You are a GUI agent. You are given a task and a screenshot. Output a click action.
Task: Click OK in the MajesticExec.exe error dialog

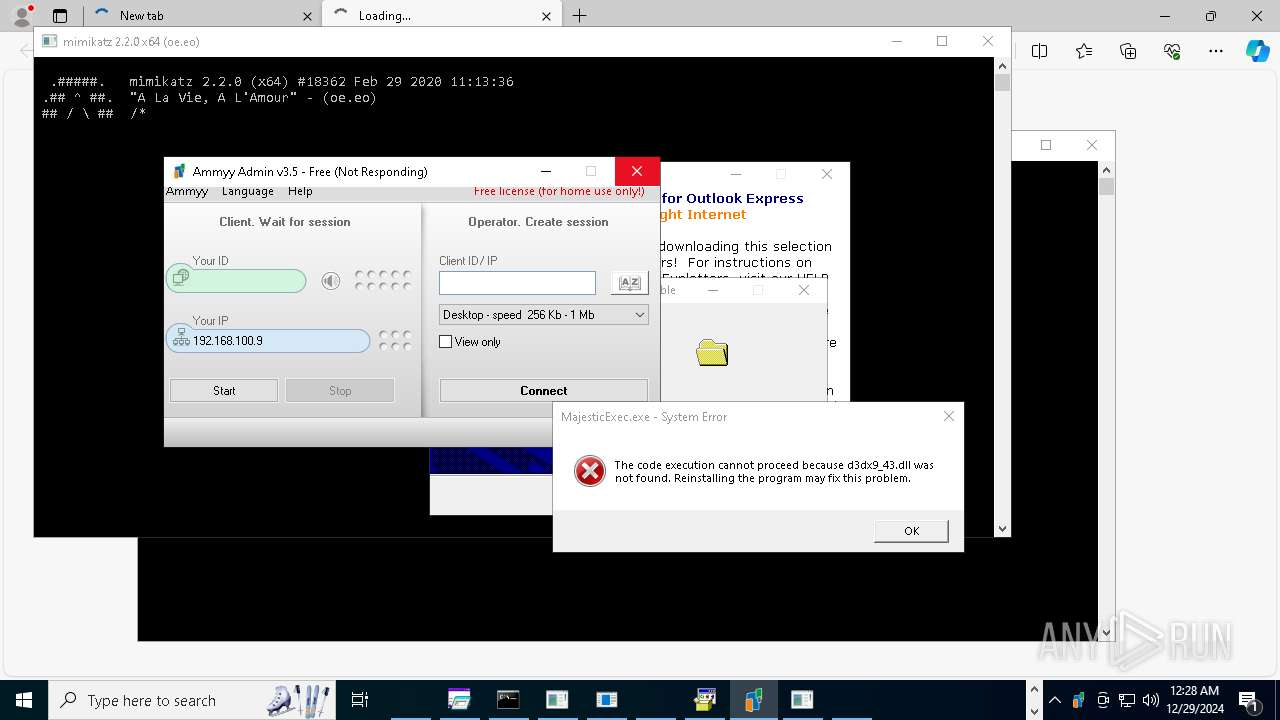pyautogui.click(x=911, y=531)
